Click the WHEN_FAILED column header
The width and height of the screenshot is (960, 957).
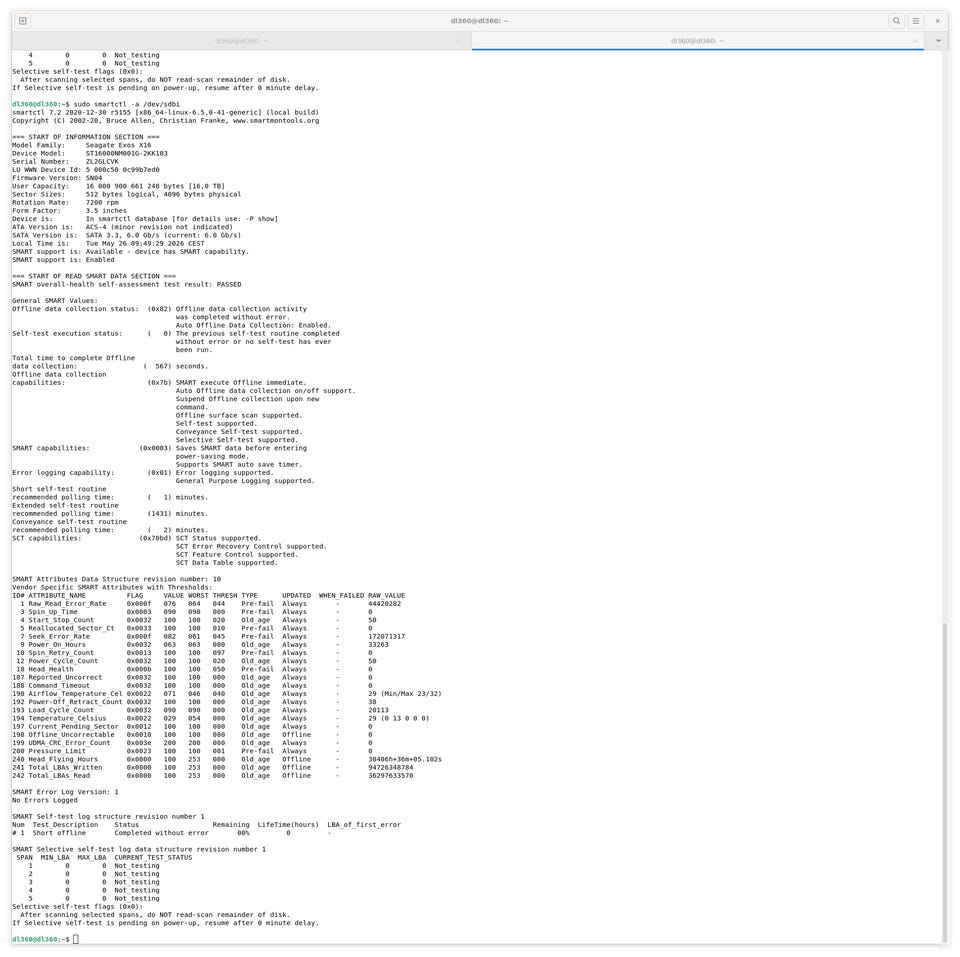coord(341,596)
